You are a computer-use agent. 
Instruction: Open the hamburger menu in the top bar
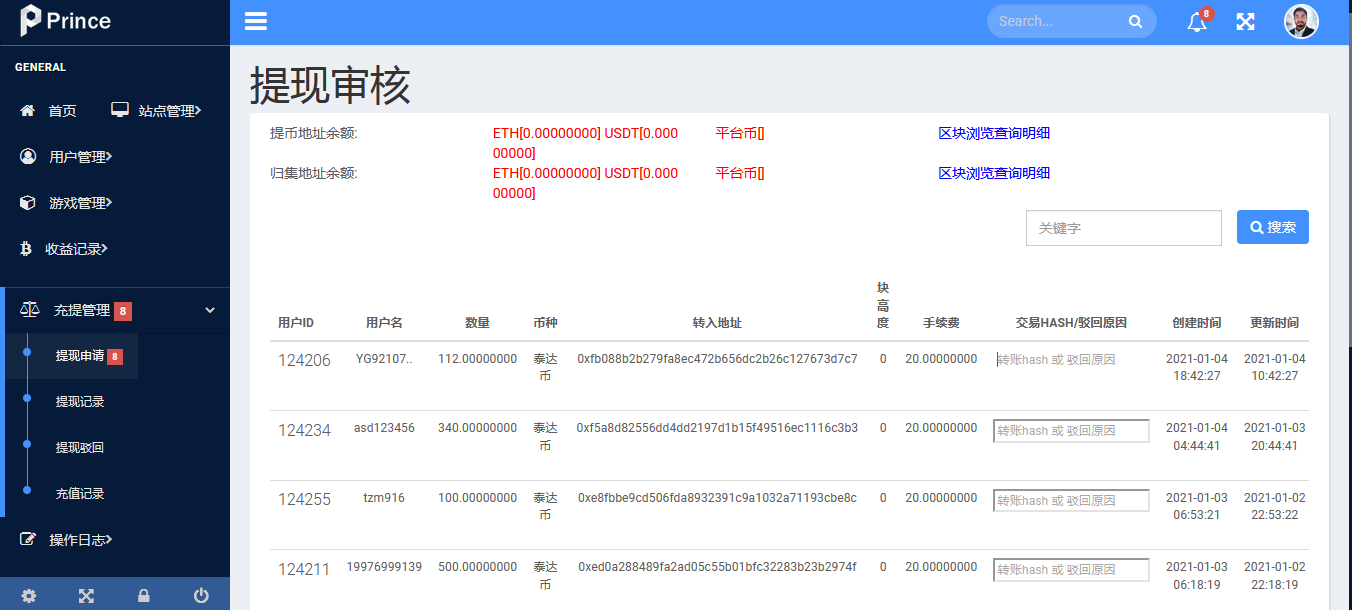[x=255, y=20]
